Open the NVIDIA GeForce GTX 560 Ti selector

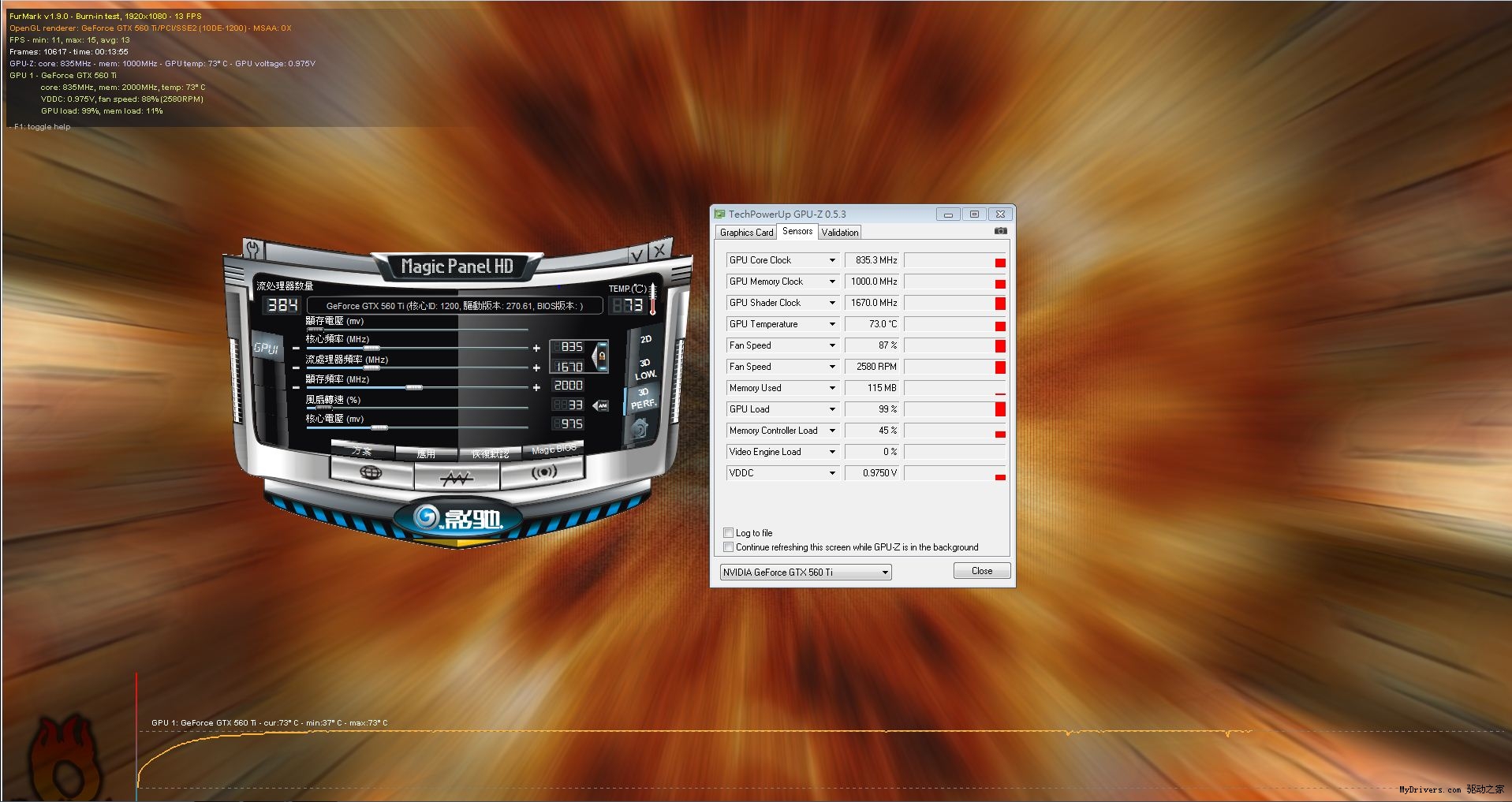pyautogui.click(x=806, y=573)
